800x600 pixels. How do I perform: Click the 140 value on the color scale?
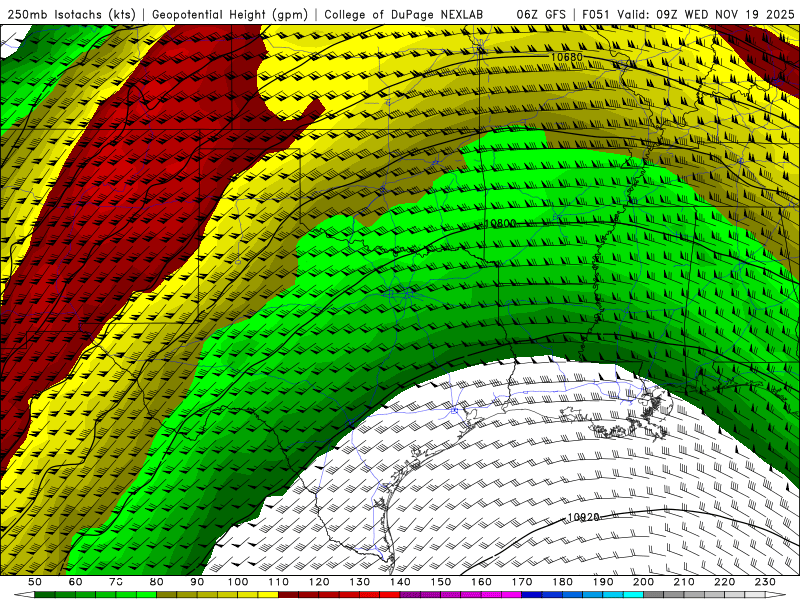400,582
